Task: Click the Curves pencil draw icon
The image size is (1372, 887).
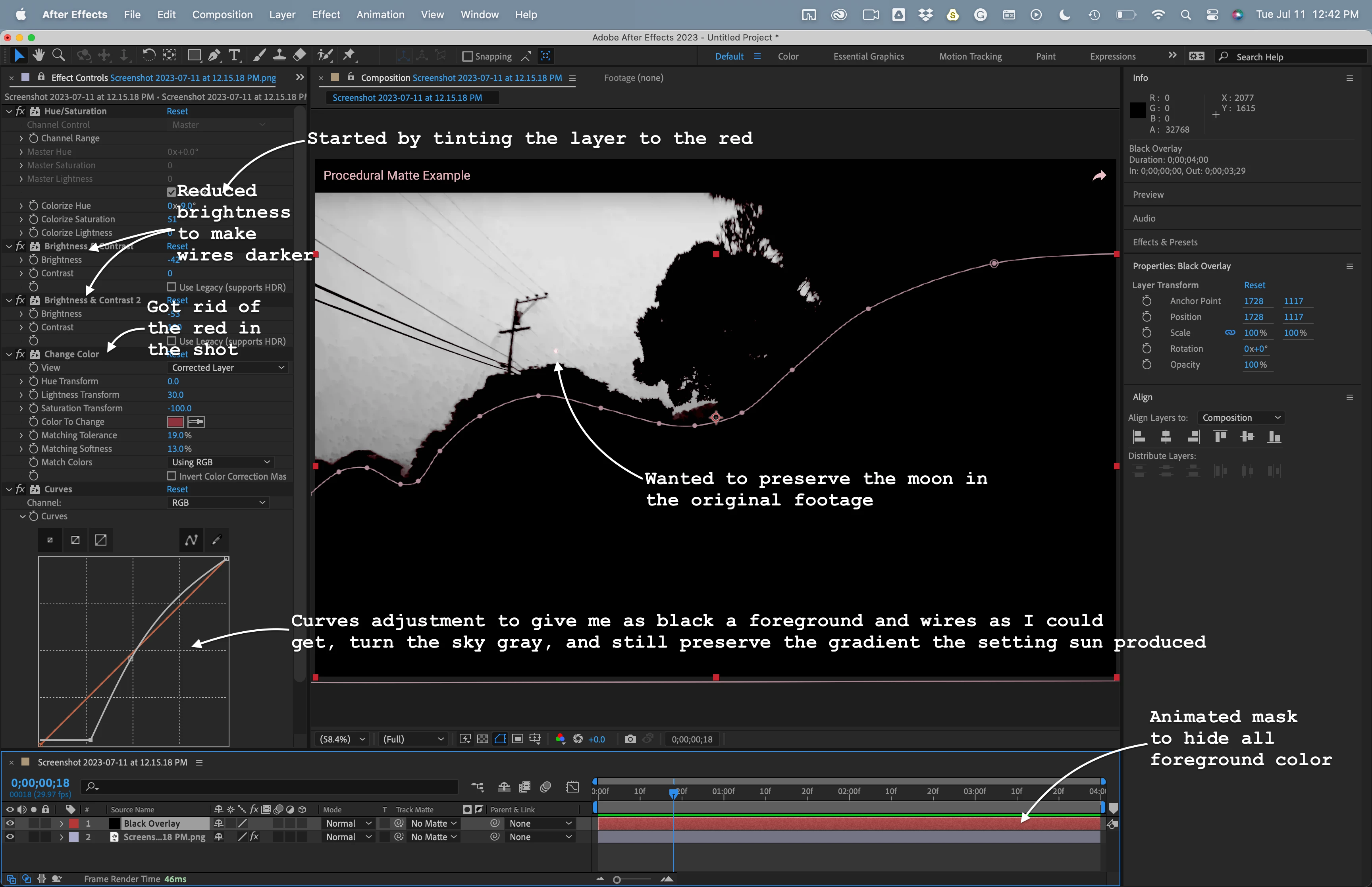Action: click(x=216, y=540)
